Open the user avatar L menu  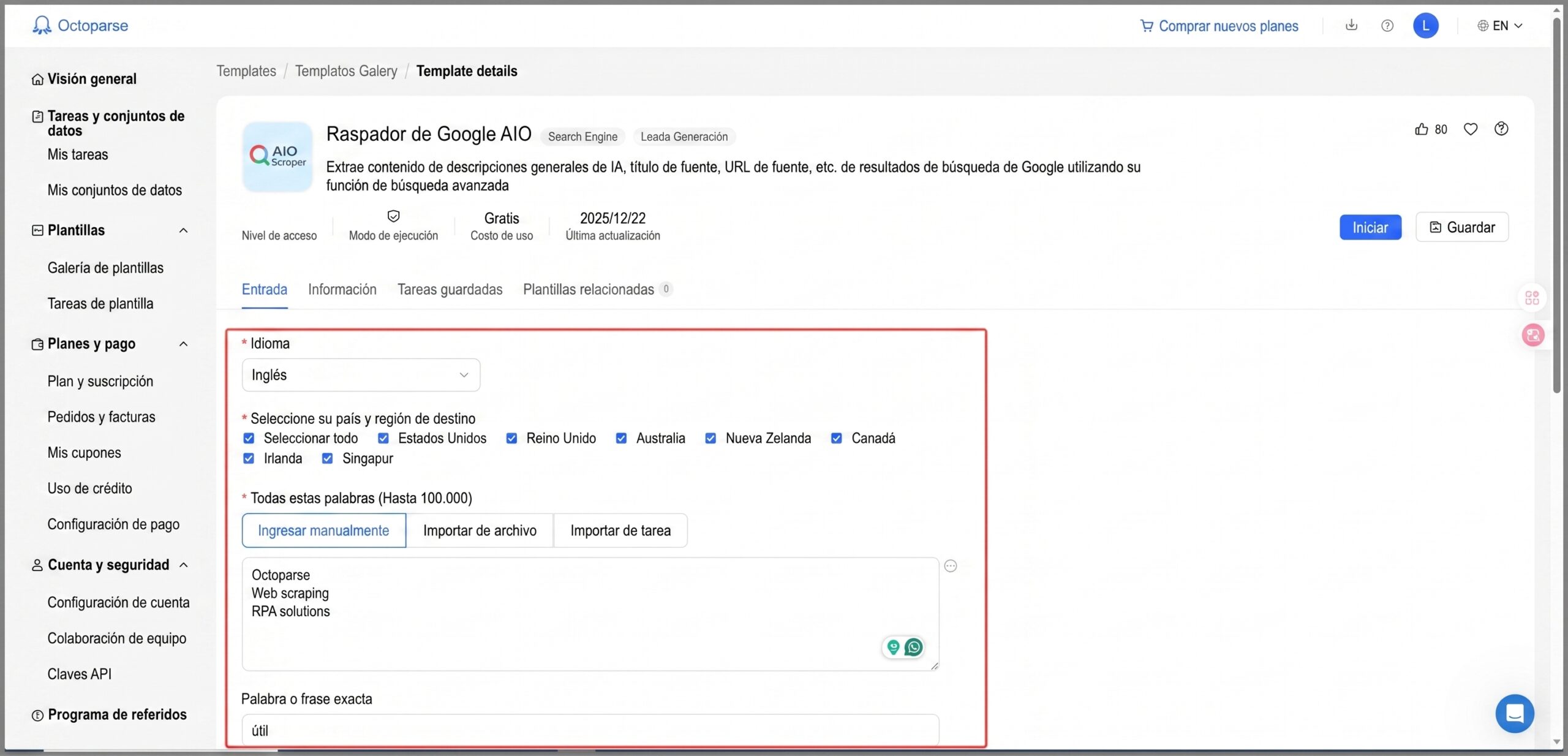1425,26
